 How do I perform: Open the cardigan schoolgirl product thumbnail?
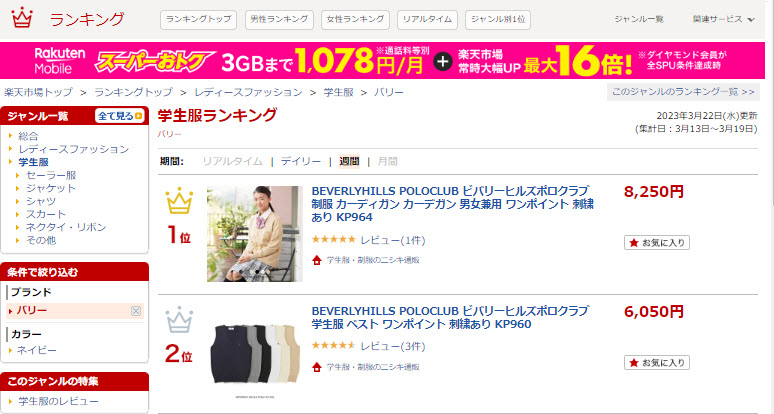tap(255, 234)
